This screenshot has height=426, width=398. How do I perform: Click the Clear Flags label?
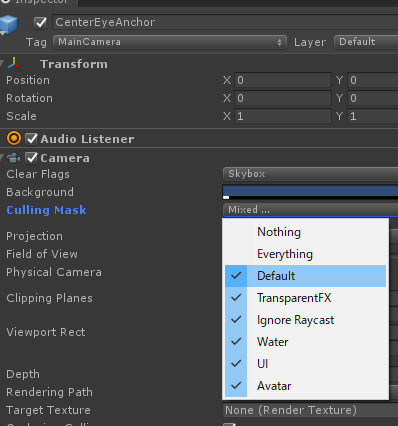[x=38, y=174]
